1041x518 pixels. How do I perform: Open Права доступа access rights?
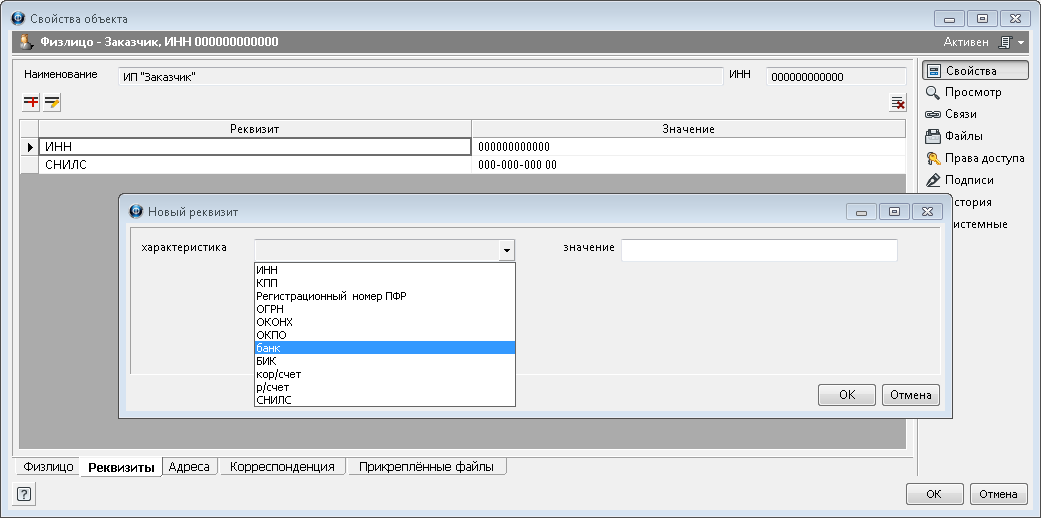point(975,158)
